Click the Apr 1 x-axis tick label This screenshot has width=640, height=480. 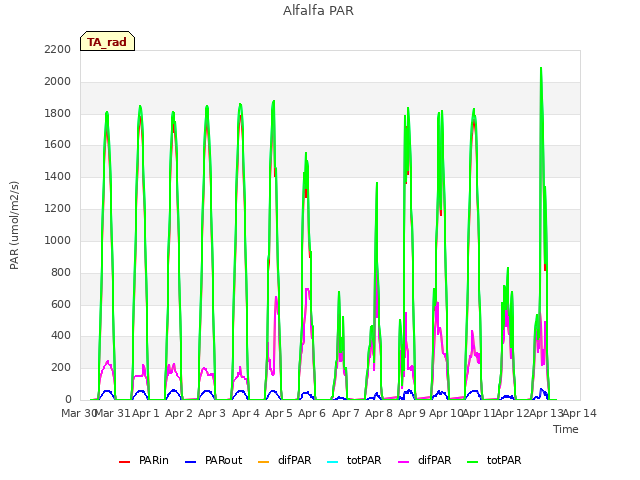[x=146, y=413]
